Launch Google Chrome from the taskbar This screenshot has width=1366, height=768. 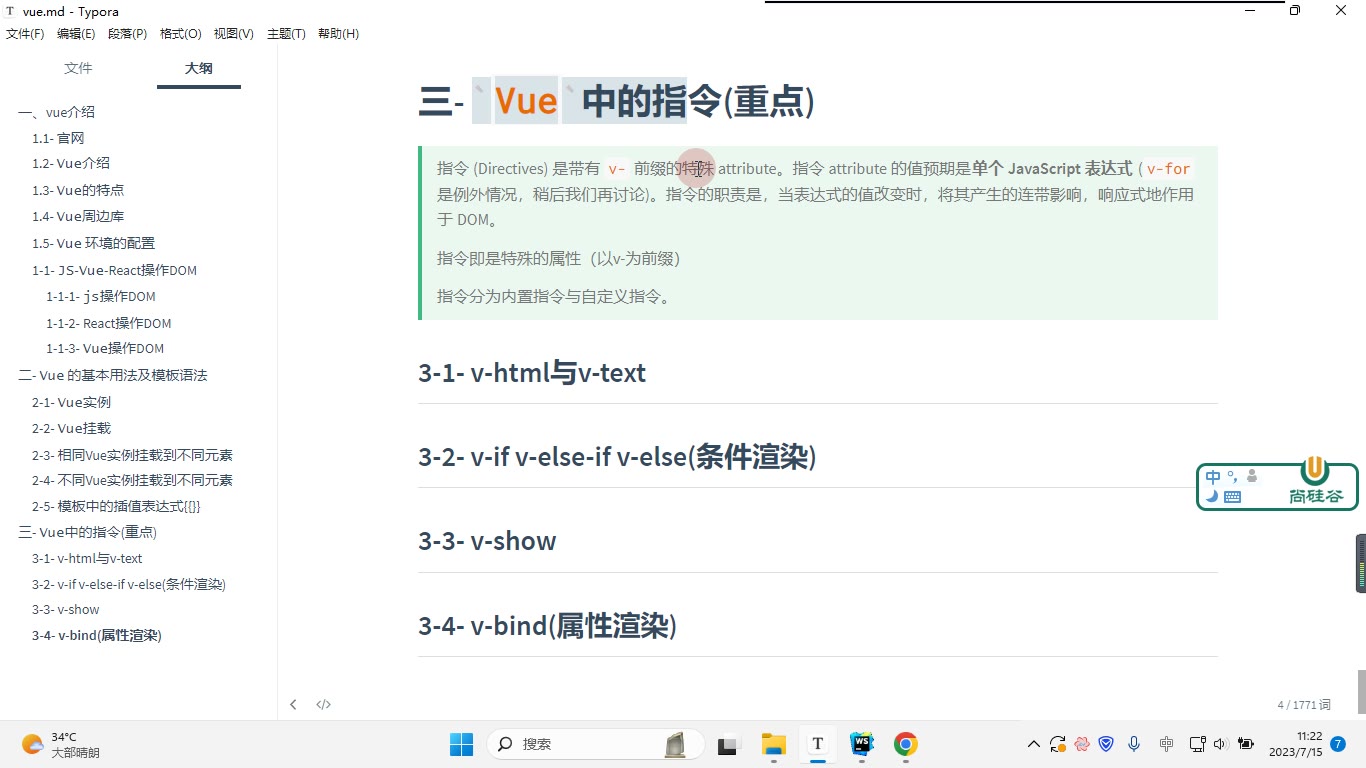click(x=906, y=744)
